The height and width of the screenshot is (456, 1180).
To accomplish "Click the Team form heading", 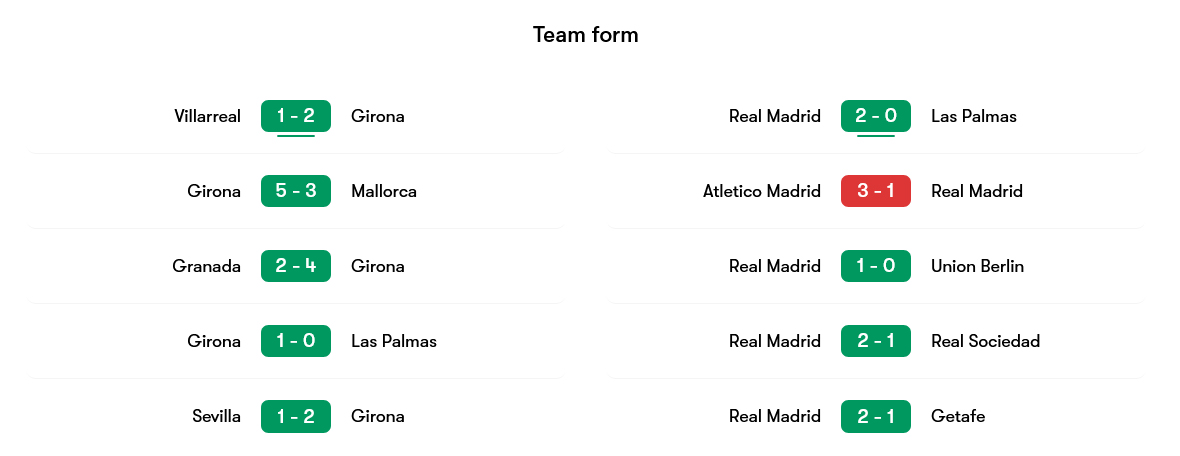I will coord(586,35).
